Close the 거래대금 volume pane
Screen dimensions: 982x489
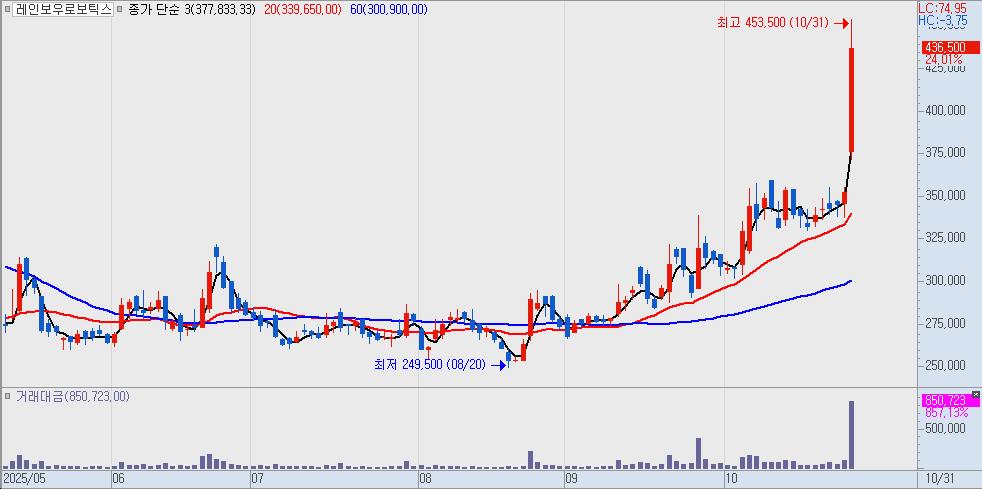click(x=975, y=393)
